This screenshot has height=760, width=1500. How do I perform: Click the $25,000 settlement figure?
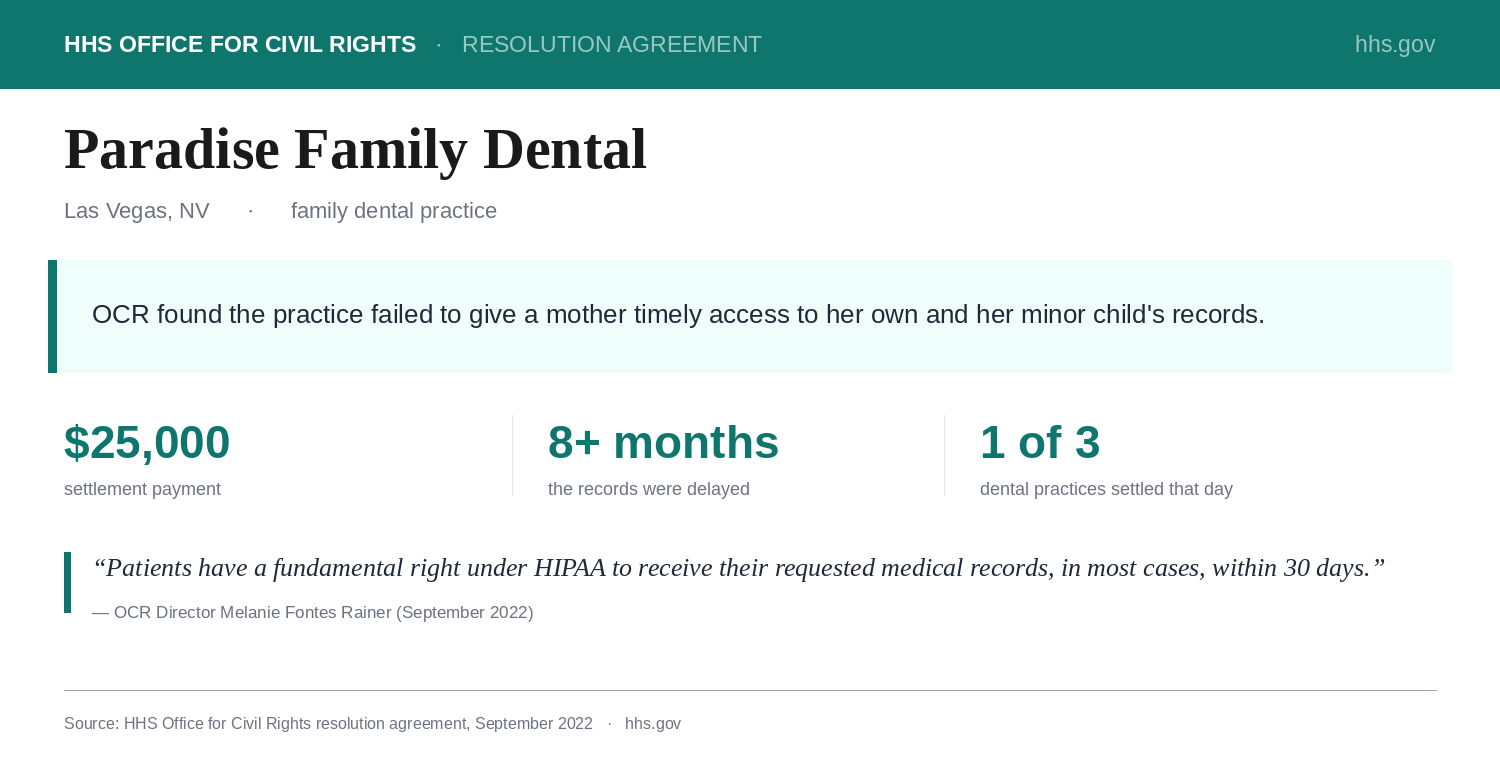pos(147,442)
